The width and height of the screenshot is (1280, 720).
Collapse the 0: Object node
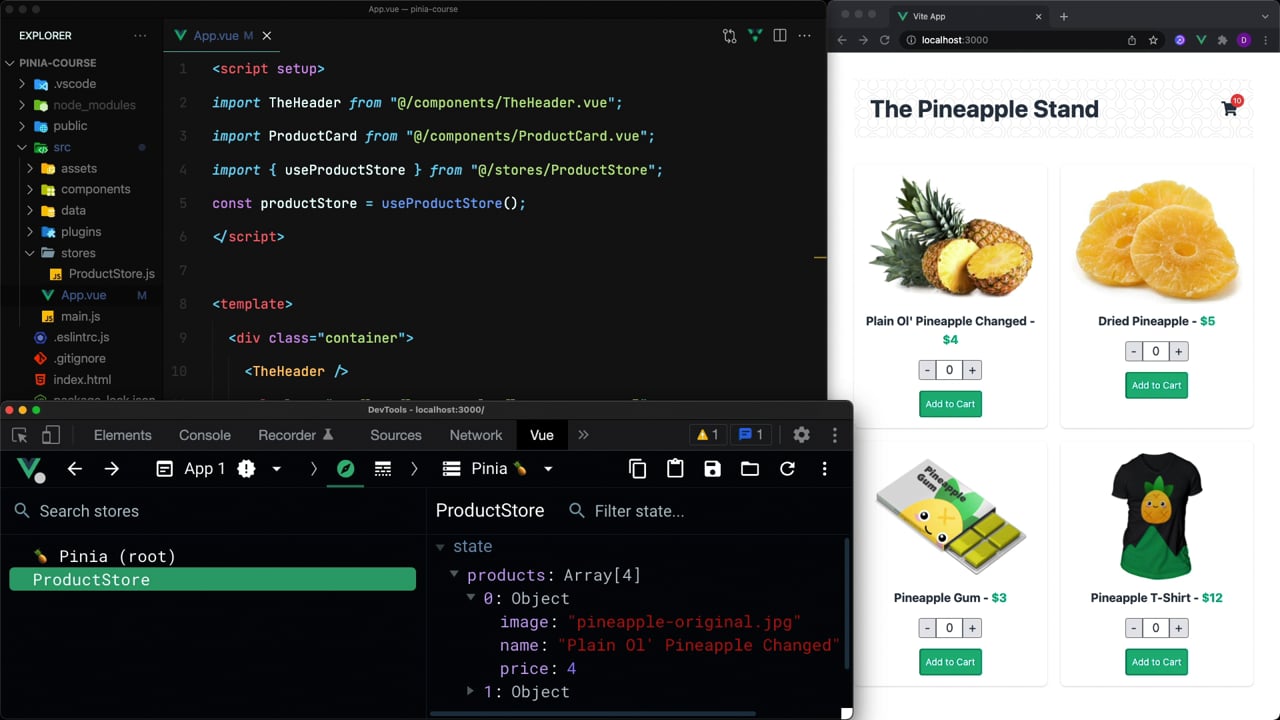(472, 598)
